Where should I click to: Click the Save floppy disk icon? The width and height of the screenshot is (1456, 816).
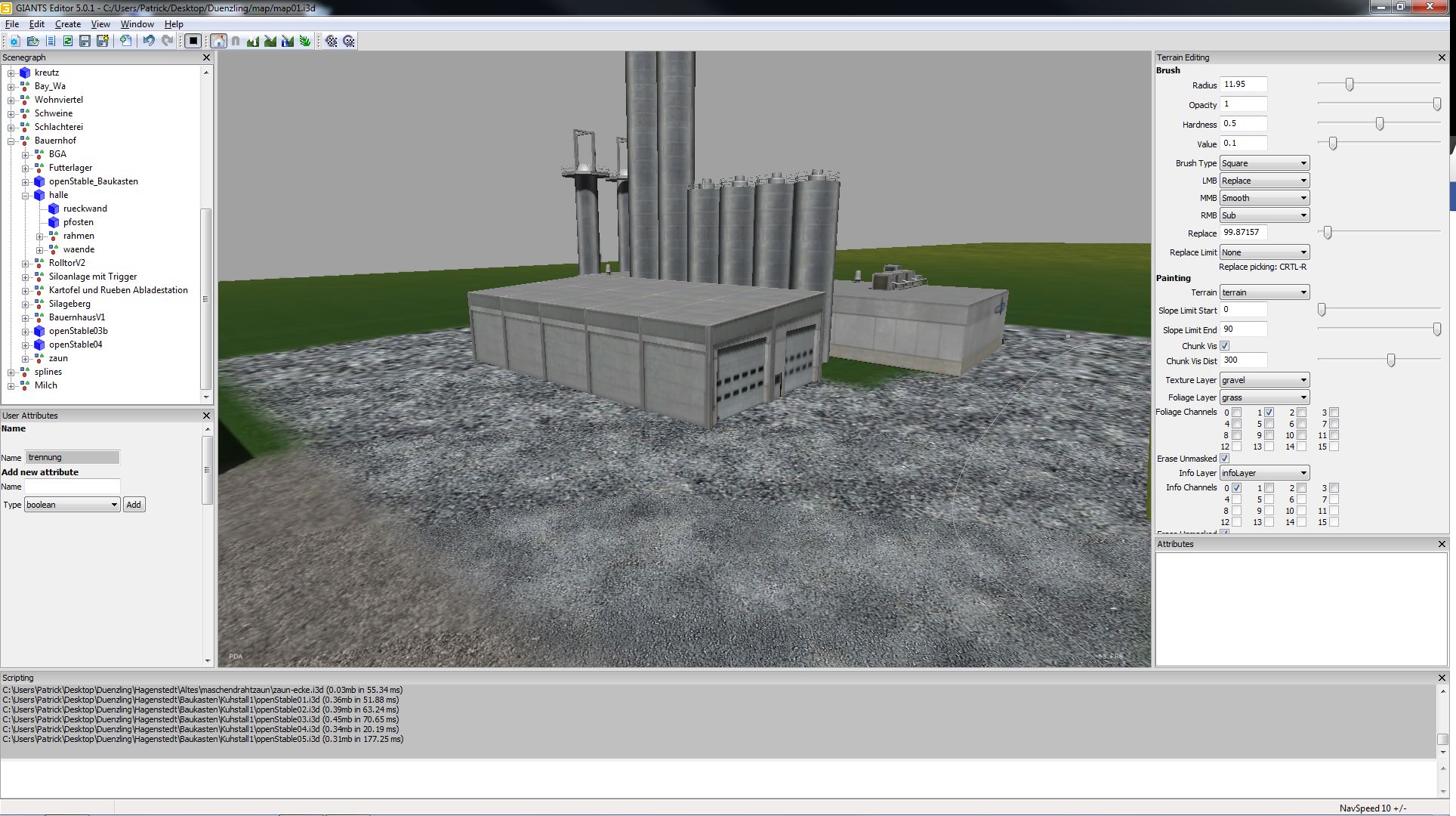[x=85, y=41]
